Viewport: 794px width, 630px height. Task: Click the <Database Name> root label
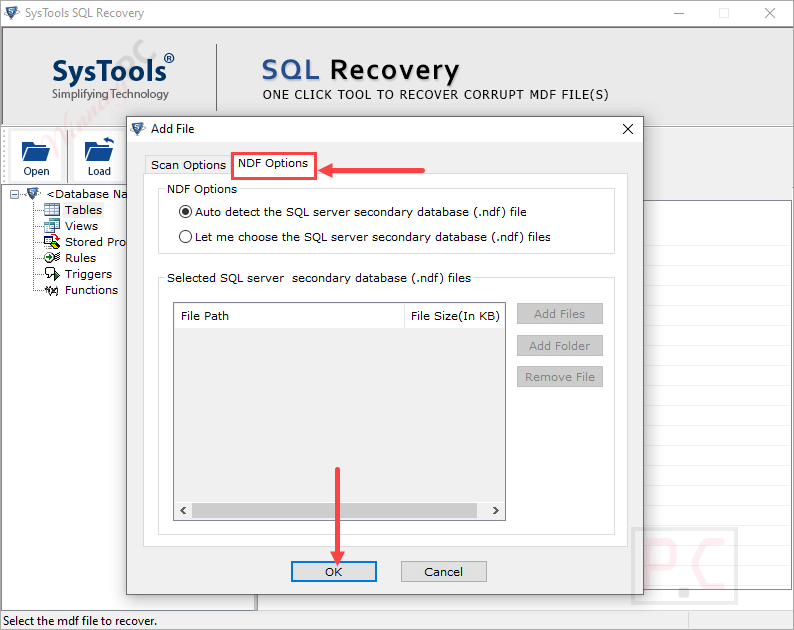point(86,194)
